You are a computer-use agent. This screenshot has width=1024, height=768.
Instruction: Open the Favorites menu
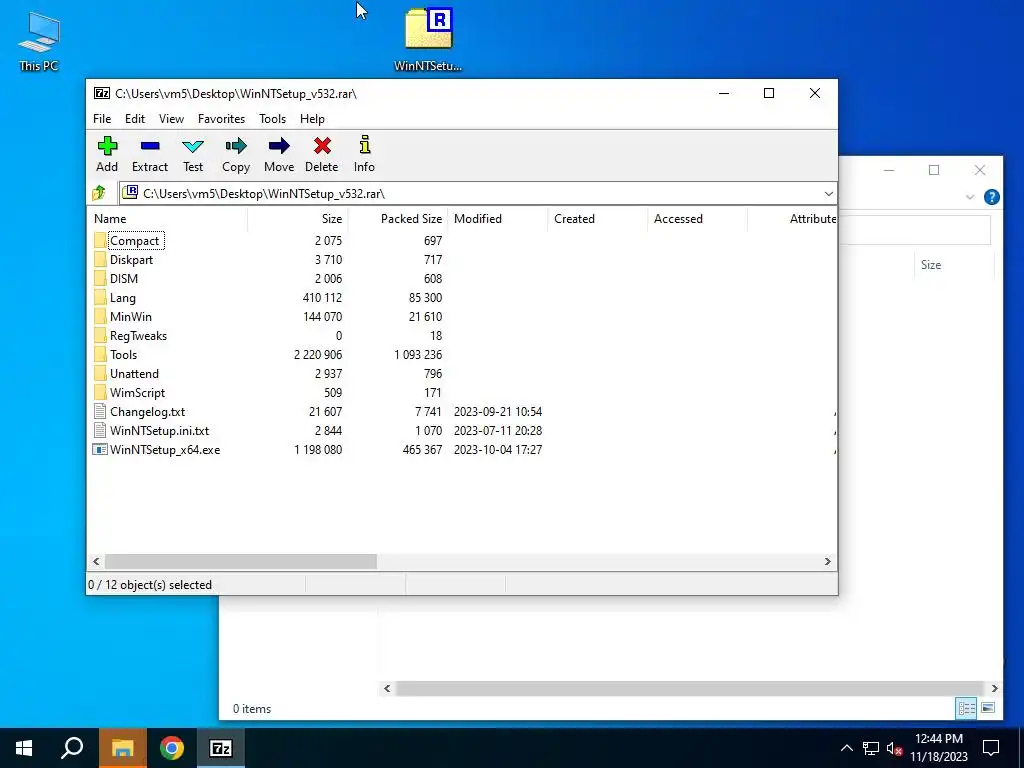coord(221,119)
